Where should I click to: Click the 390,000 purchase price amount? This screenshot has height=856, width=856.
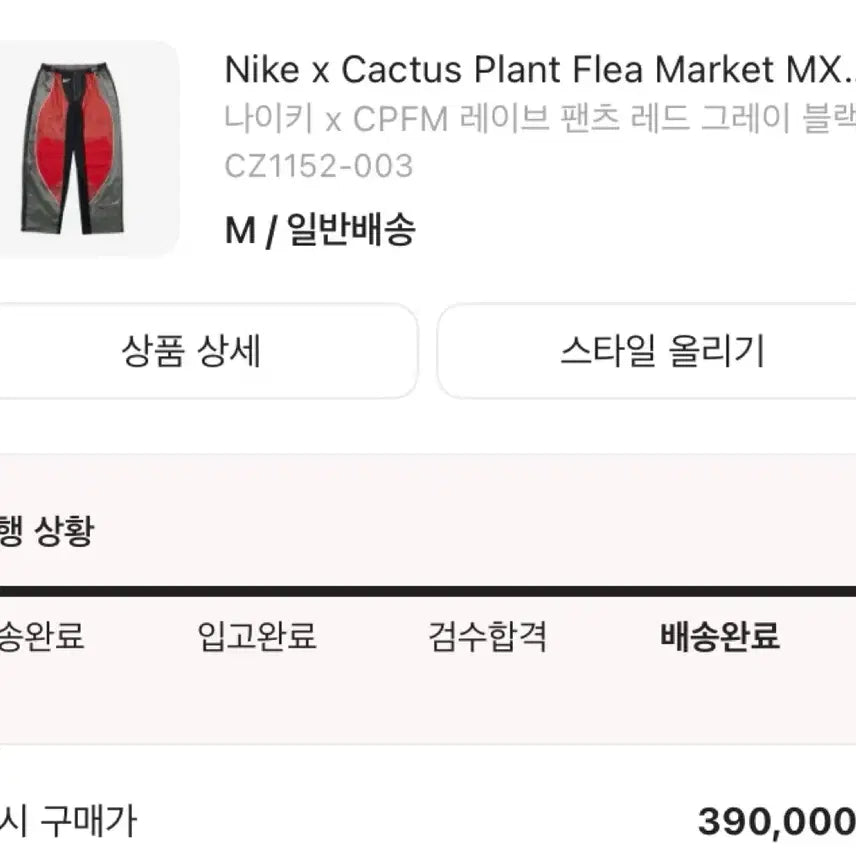point(776,822)
